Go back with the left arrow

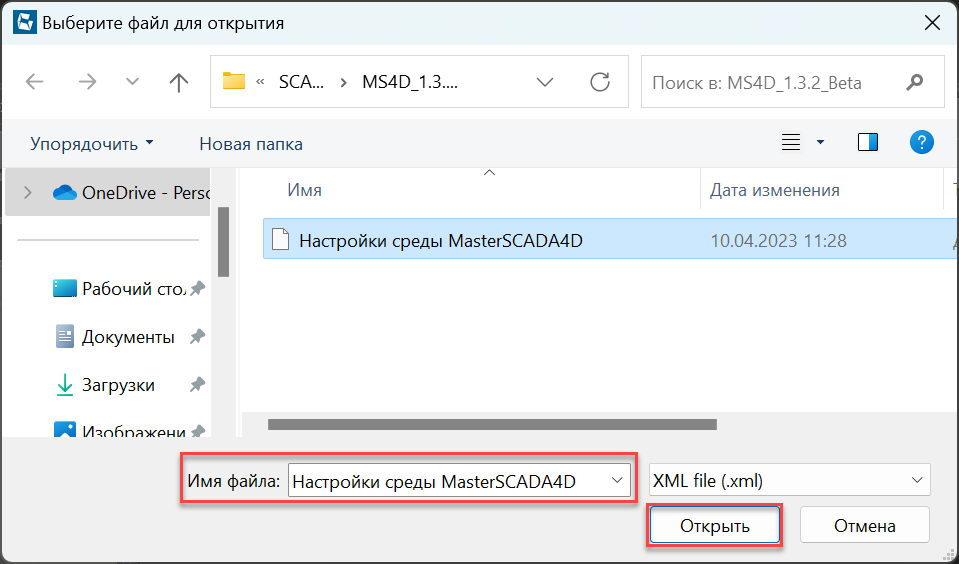pyautogui.click(x=35, y=82)
